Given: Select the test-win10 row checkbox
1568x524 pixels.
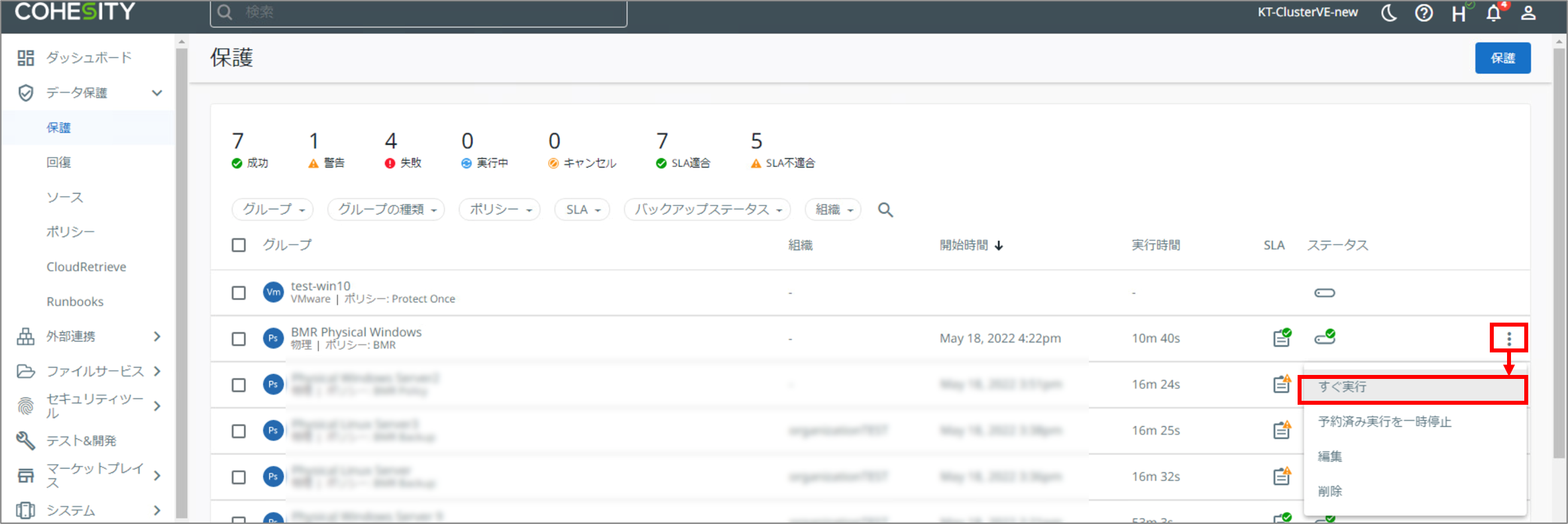Looking at the screenshot, I should (239, 293).
